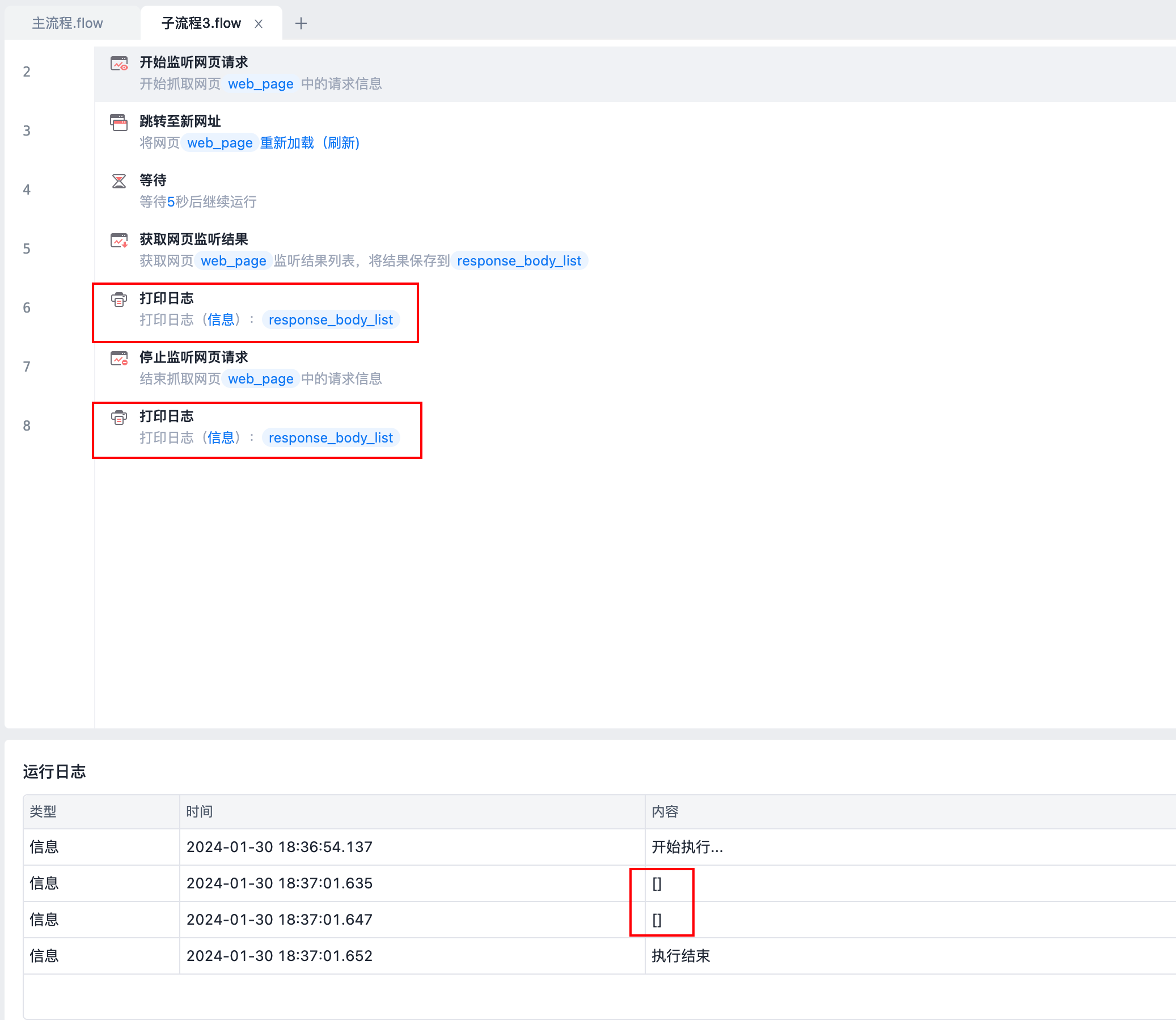The width and height of the screenshot is (1176, 1020).
Task: Click the navigate to new URL icon
Action: [x=119, y=123]
